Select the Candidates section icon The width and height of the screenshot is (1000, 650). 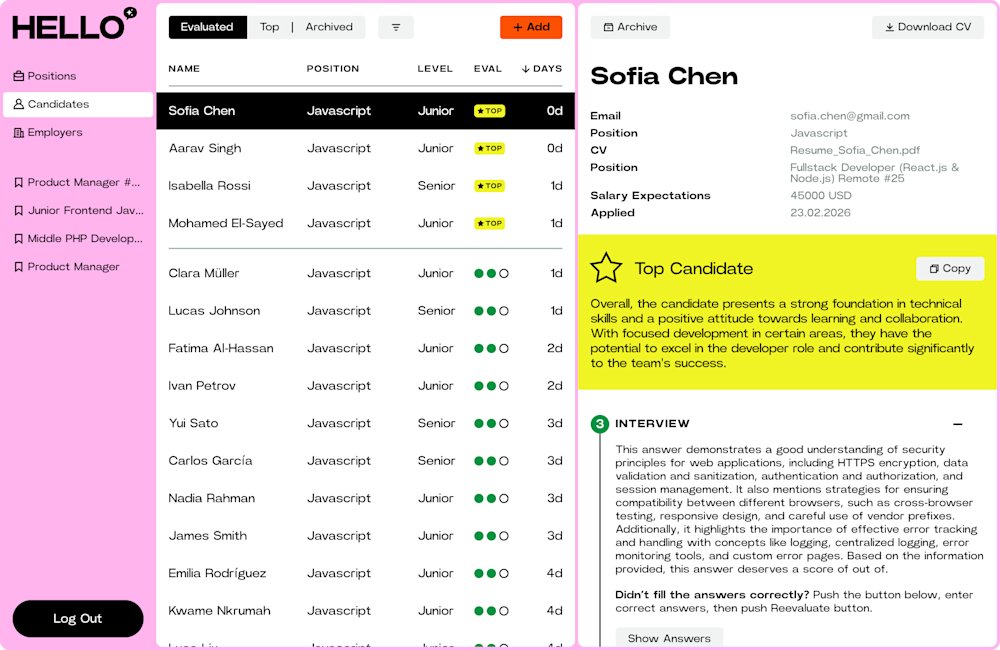click(17, 103)
